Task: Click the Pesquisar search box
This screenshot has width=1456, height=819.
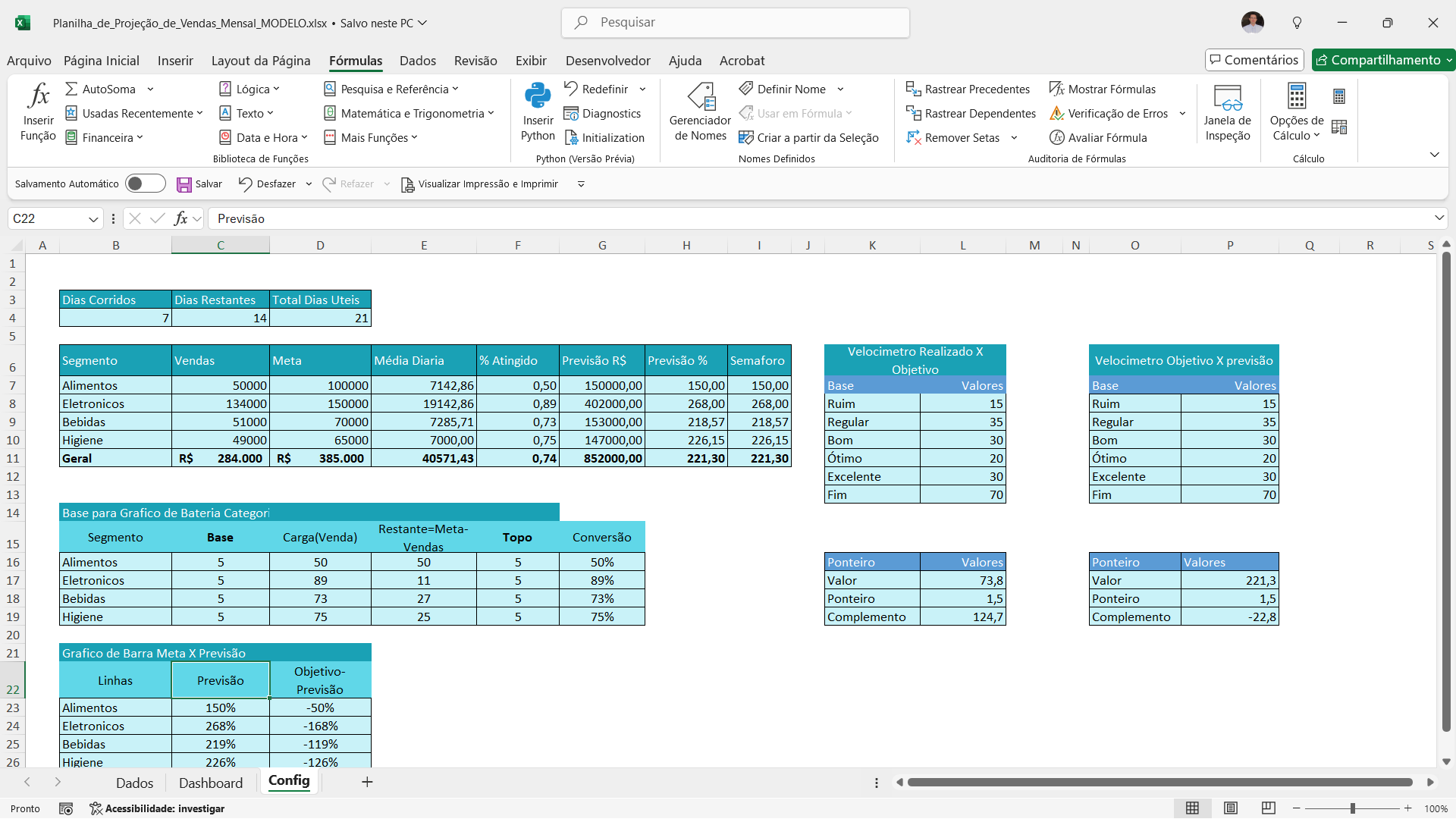Action: point(735,23)
